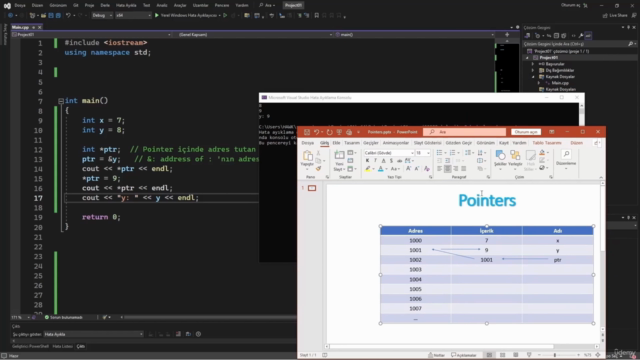The image size is (640, 360).
Task: Click the bulleted list icon in PowerPoint
Action: [439, 153]
